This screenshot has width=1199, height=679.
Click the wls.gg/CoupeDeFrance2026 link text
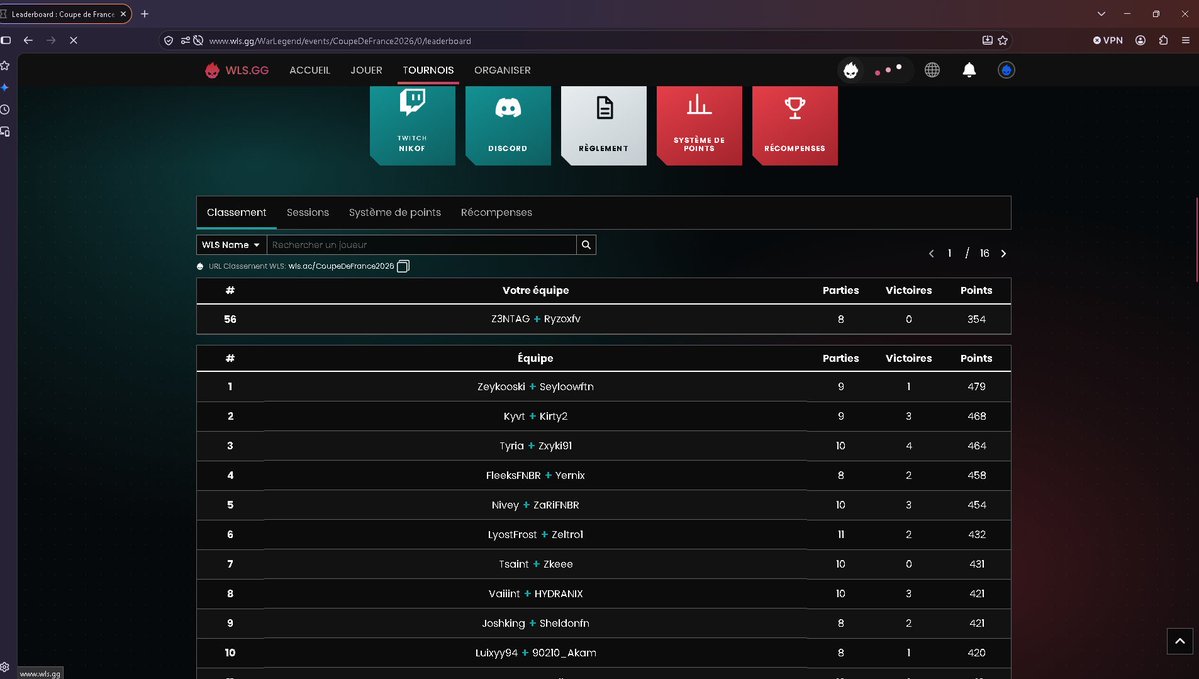[341, 266]
